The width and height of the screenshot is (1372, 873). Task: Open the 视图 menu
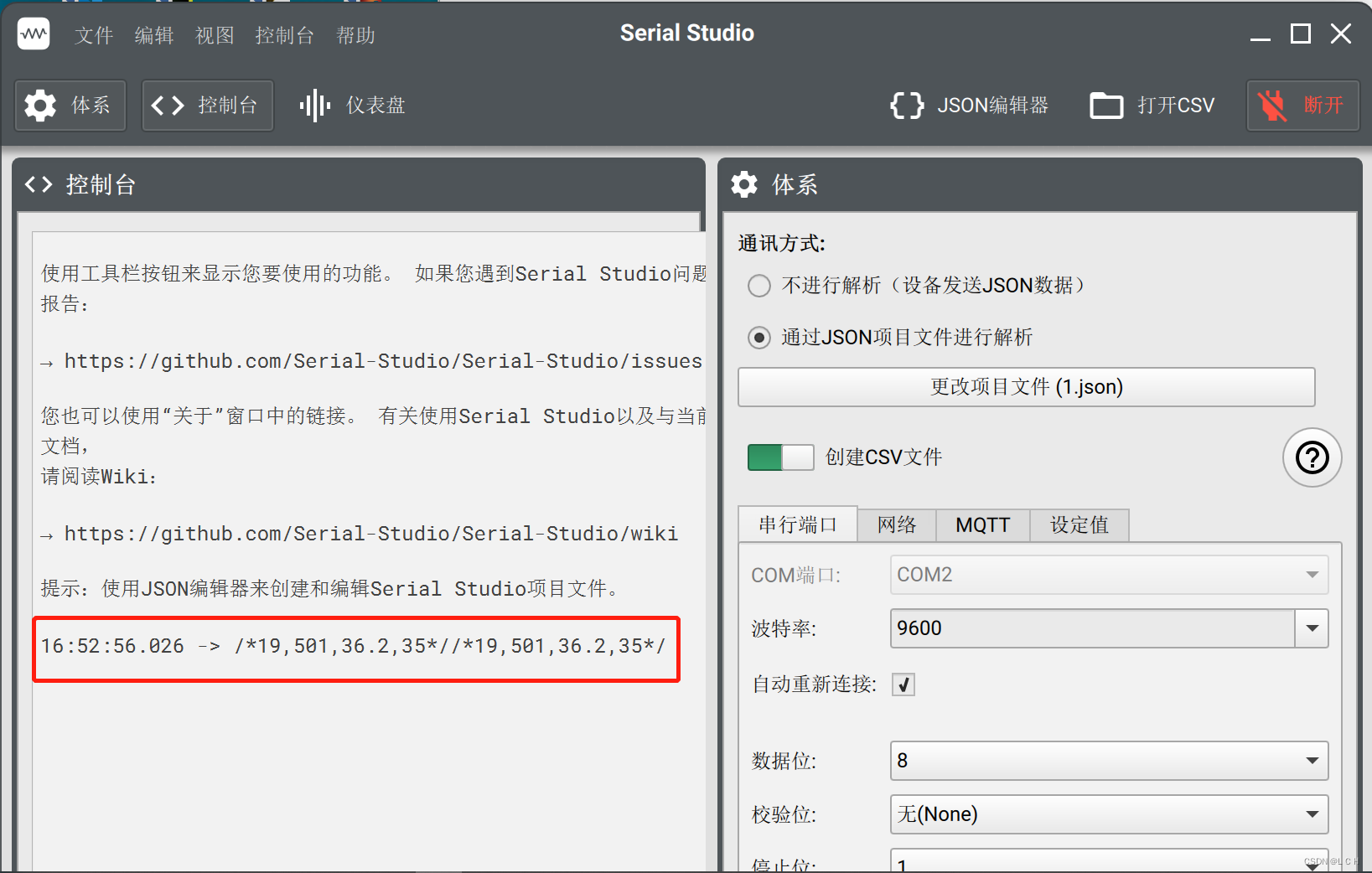click(x=215, y=35)
